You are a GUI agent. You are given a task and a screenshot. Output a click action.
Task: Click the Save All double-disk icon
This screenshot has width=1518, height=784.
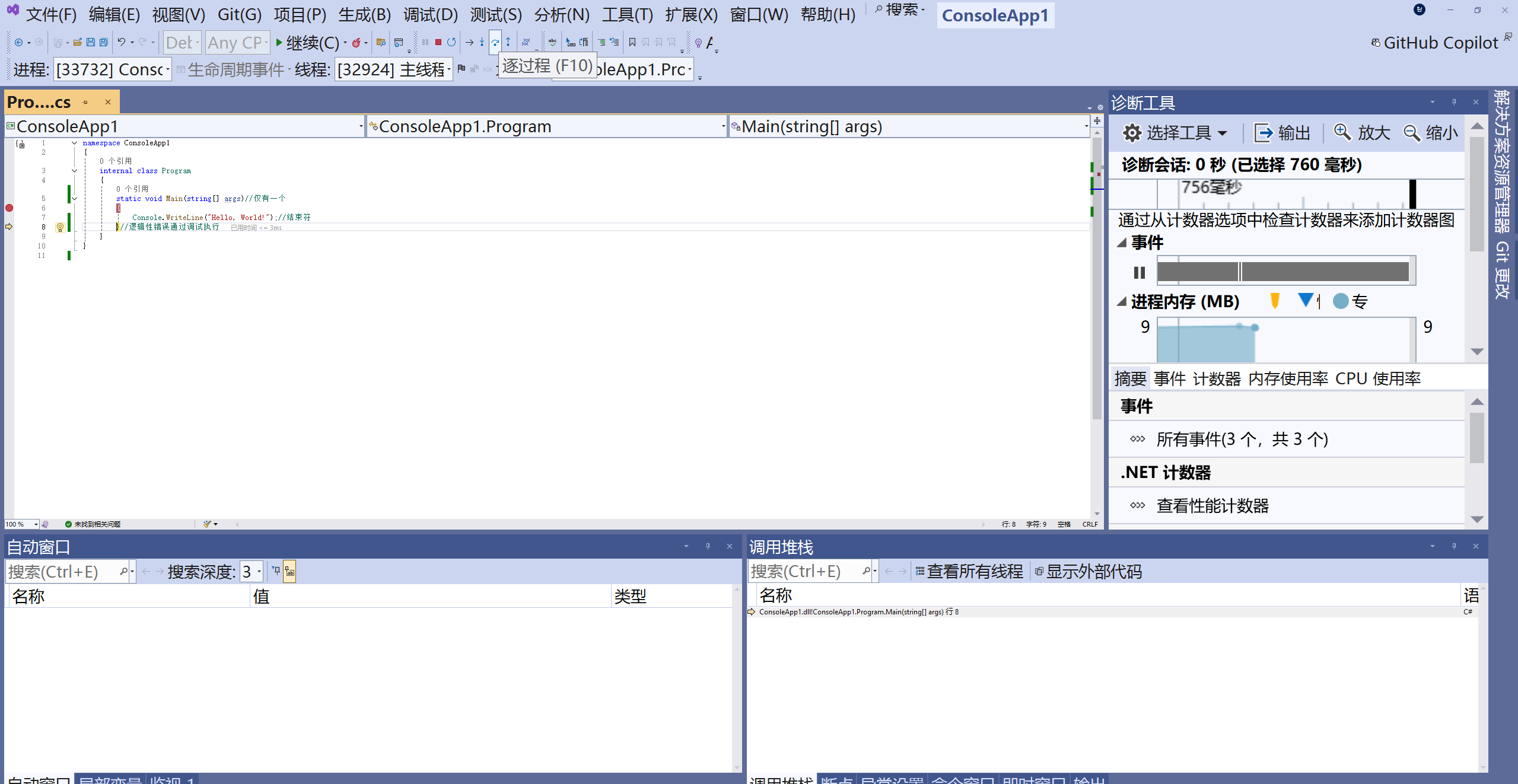pos(104,43)
